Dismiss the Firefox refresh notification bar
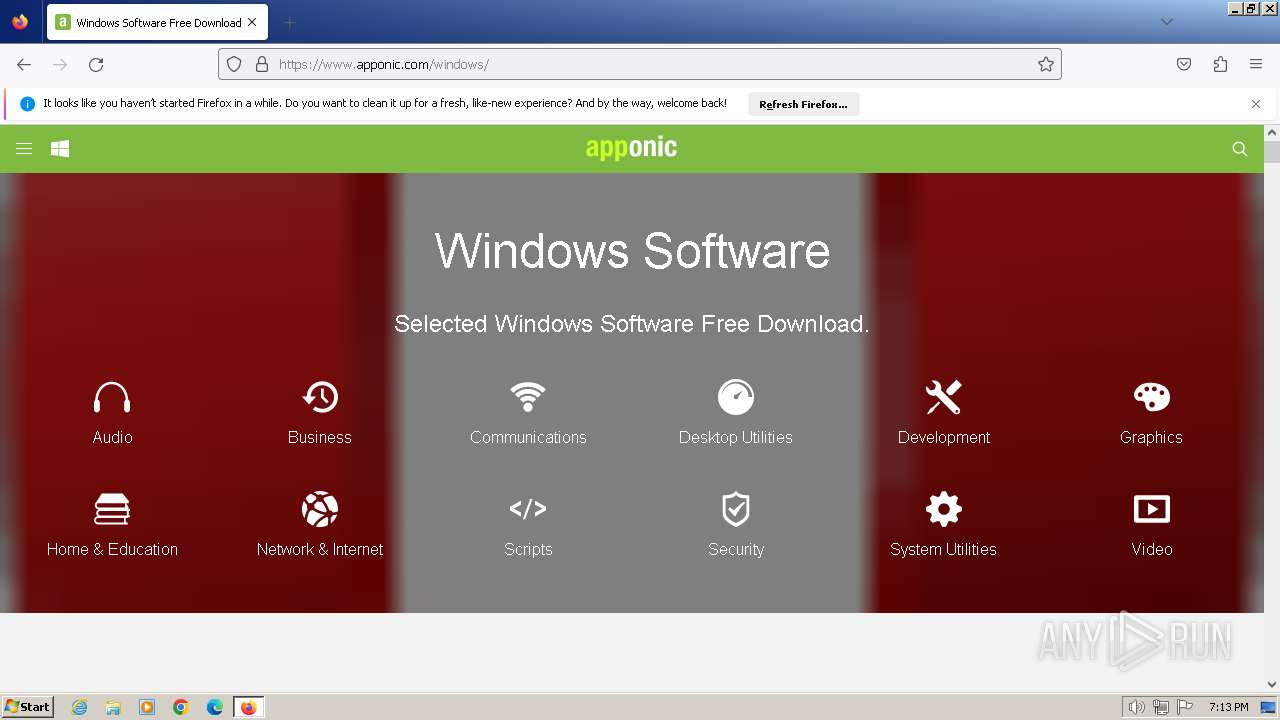Image resolution: width=1280 pixels, height=720 pixels. 1256,104
